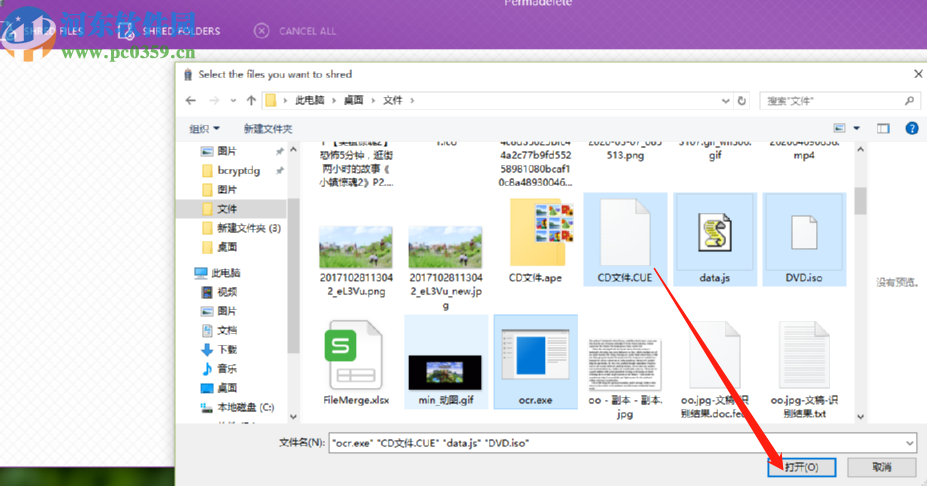This screenshot has width=927, height=486.
Task: Select 20171028113042_eL3Vu_new.jpg thumbnail
Action: point(445,247)
